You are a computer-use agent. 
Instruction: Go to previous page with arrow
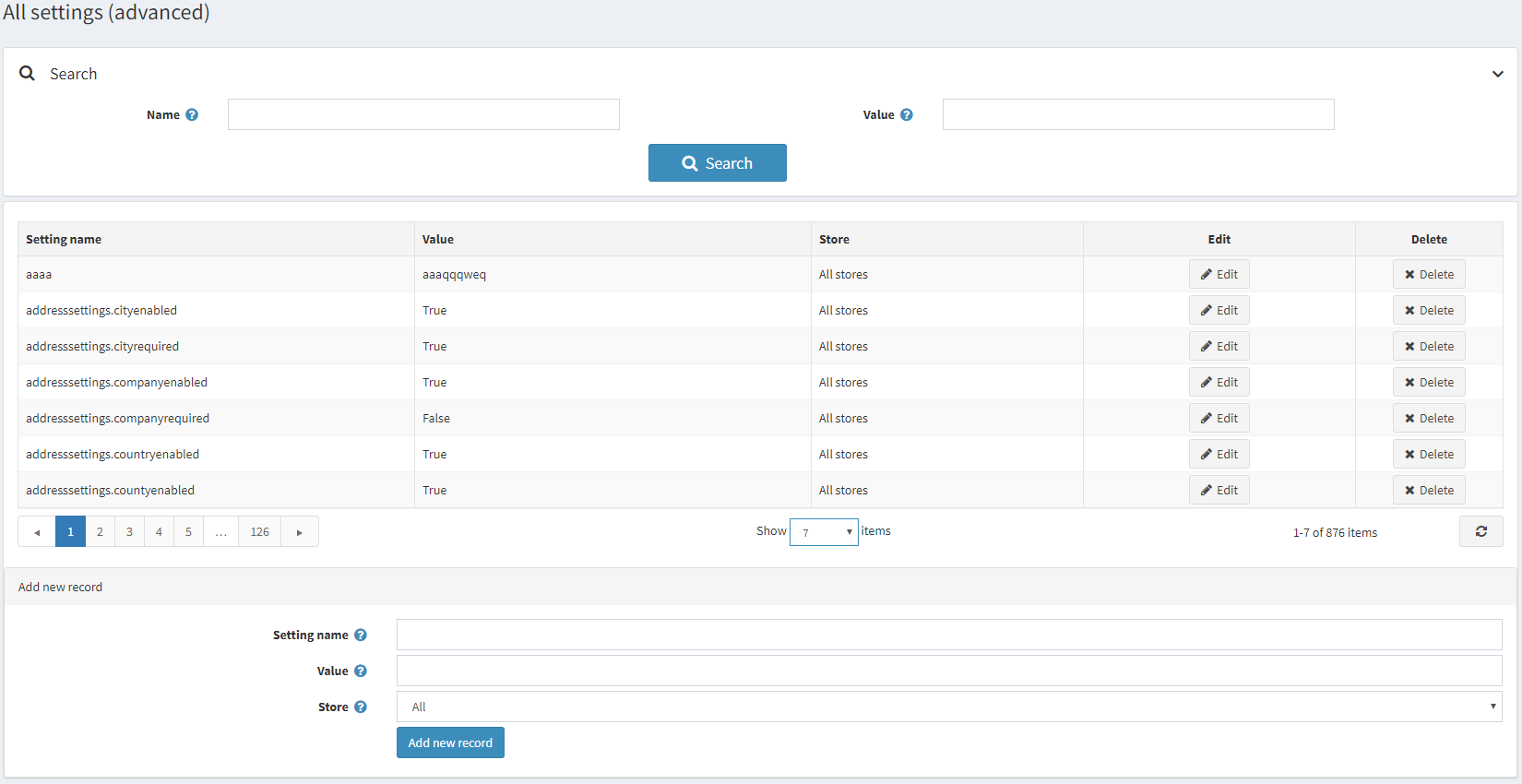37,532
